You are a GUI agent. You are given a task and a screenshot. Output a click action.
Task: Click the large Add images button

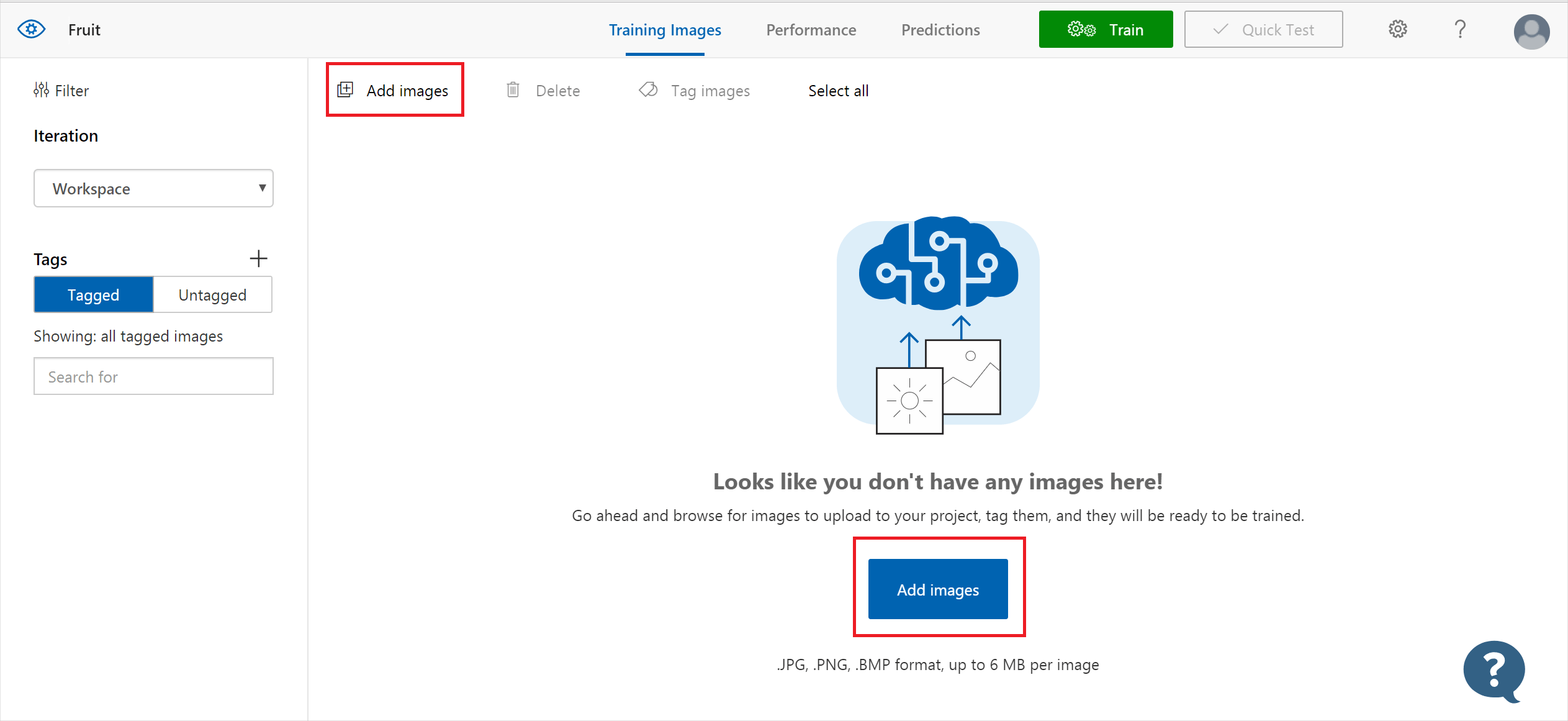(x=937, y=588)
